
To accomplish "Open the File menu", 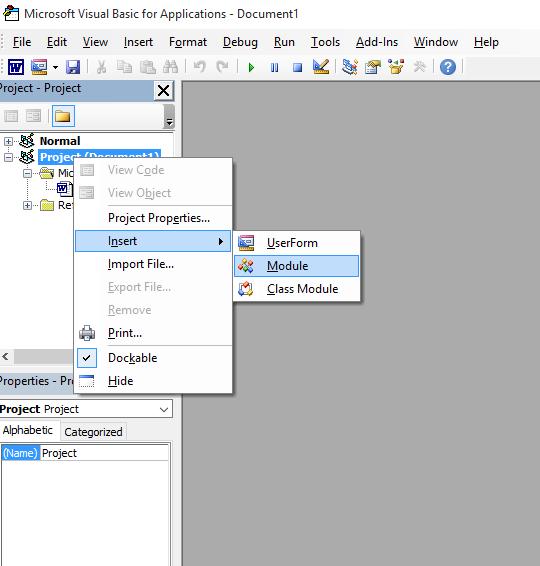I will 22,42.
